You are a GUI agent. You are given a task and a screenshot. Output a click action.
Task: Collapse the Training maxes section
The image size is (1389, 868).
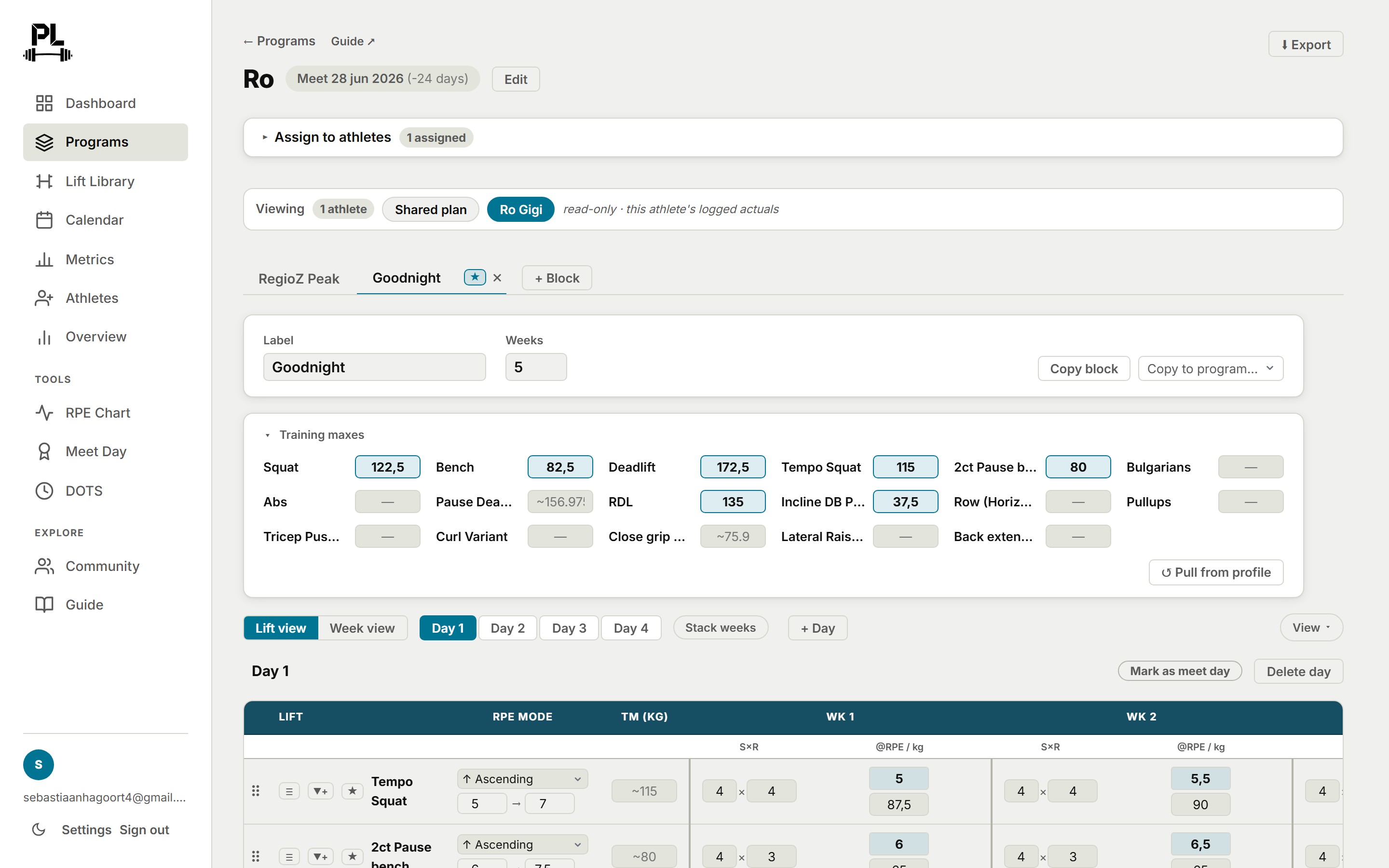tap(314, 434)
